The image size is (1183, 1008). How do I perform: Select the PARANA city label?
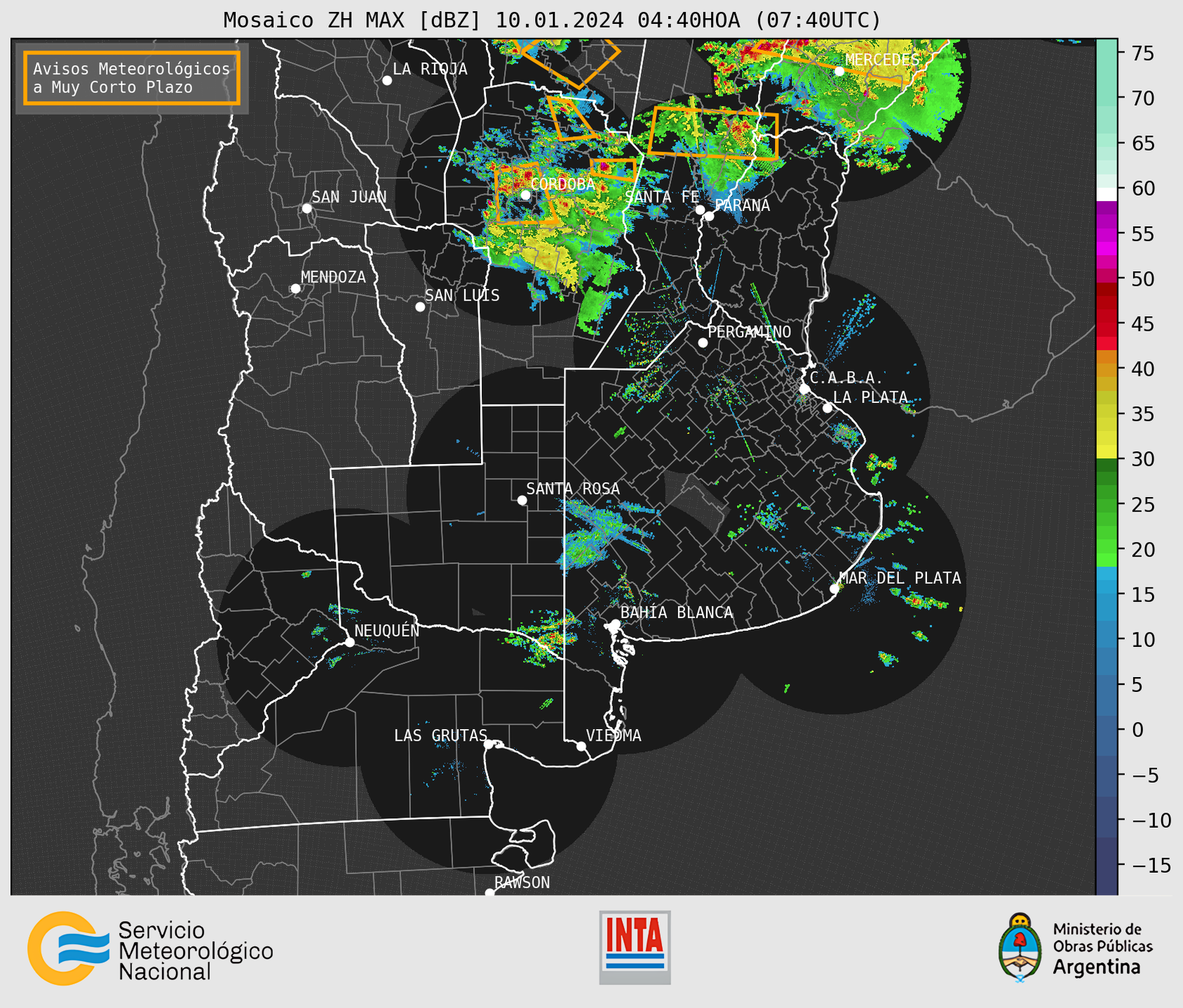point(742,205)
